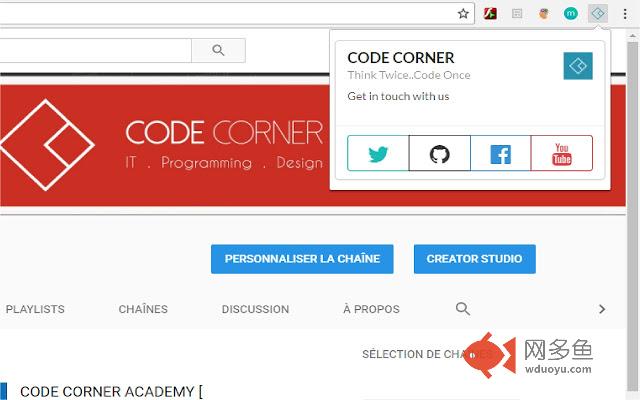The width and height of the screenshot is (640, 400).
Task: Show more channel tabs with right chevron
Action: pos(602,309)
